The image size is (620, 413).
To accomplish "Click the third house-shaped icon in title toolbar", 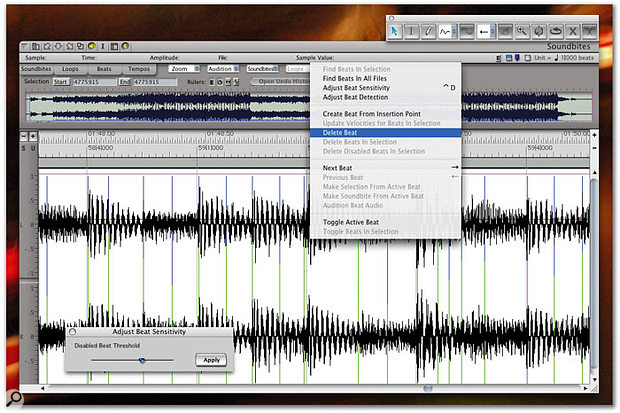I will [x=70, y=46].
